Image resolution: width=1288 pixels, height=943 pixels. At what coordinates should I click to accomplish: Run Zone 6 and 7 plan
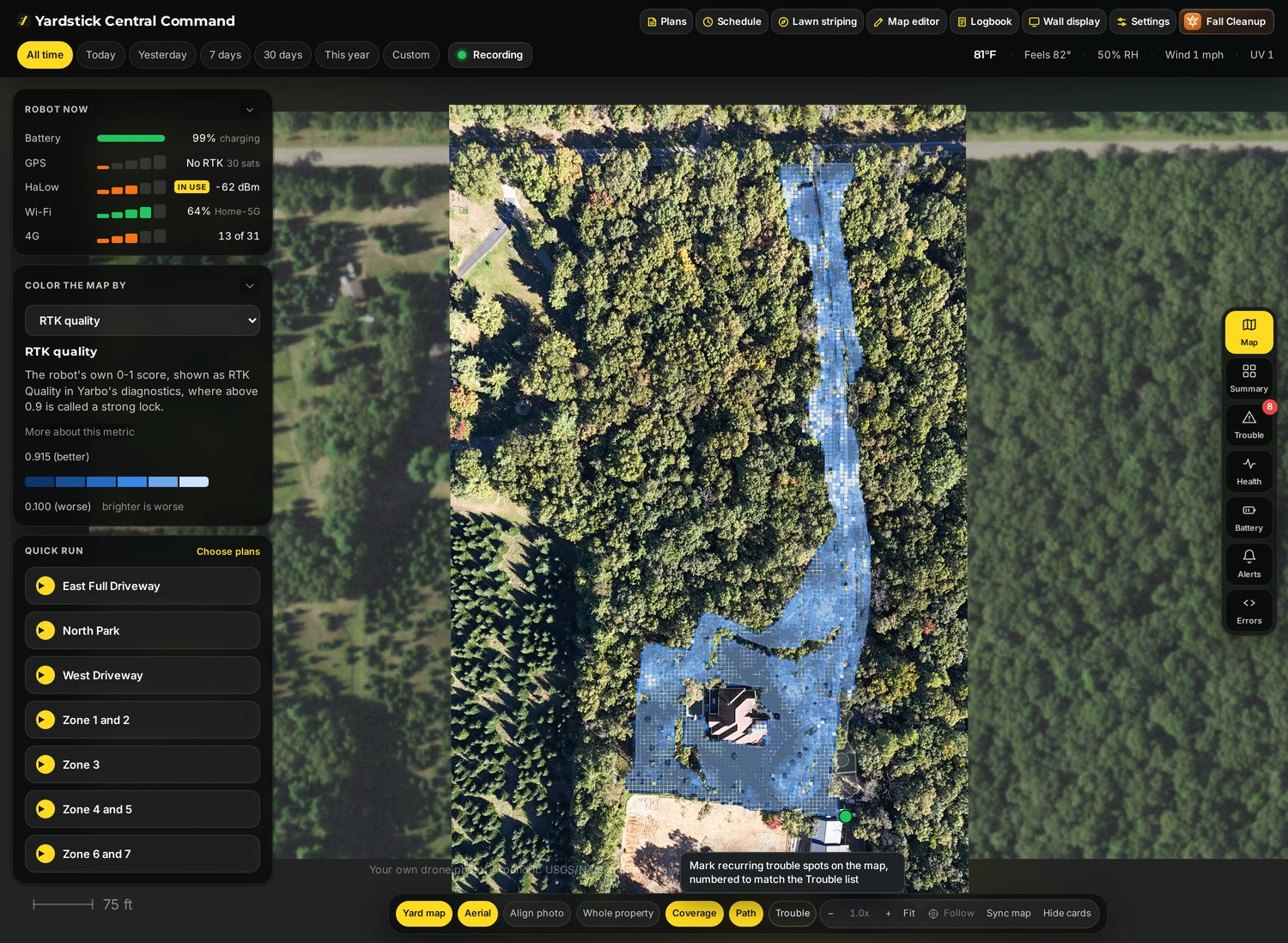pyautogui.click(x=143, y=854)
